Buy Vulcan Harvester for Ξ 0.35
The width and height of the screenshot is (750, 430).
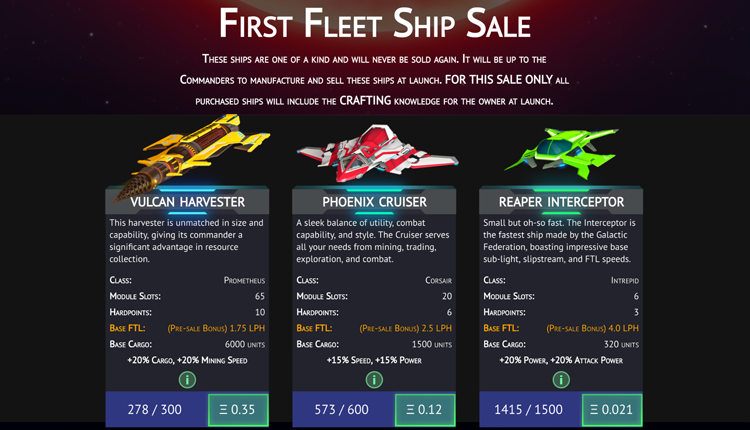[238, 410]
